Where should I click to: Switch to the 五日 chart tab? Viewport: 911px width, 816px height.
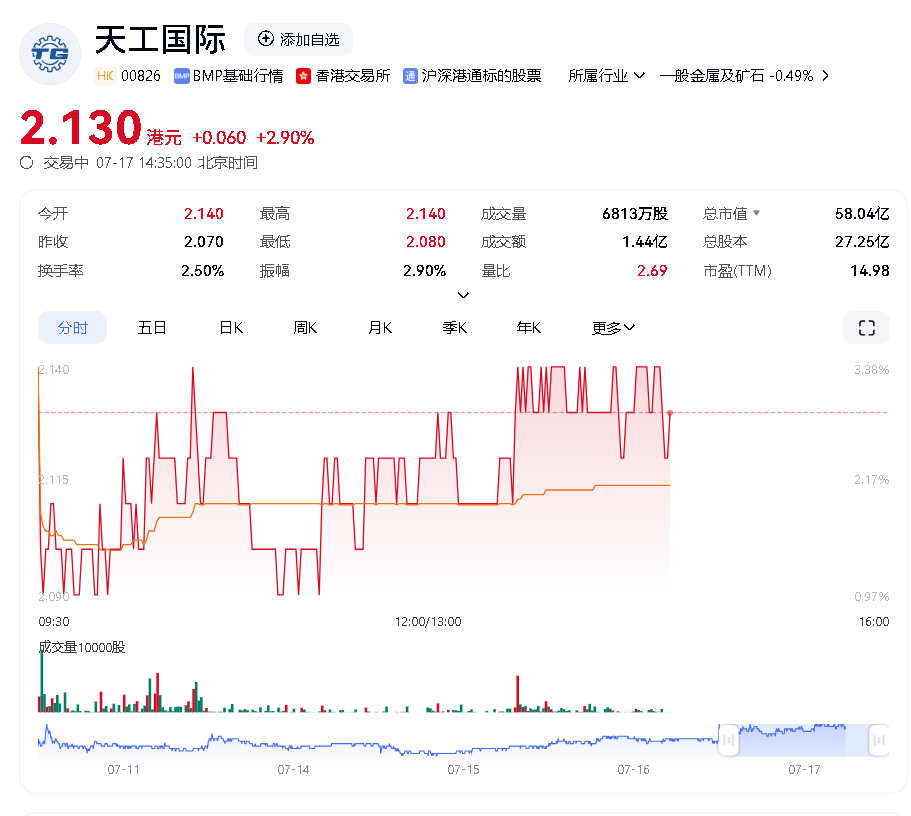(x=152, y=328)
